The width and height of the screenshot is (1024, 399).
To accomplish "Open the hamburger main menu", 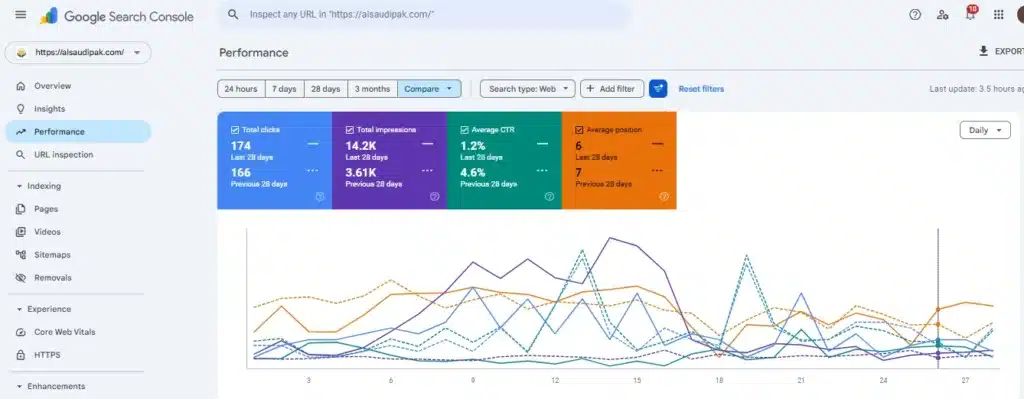I will pyautogui.click(x=21, y=14).
